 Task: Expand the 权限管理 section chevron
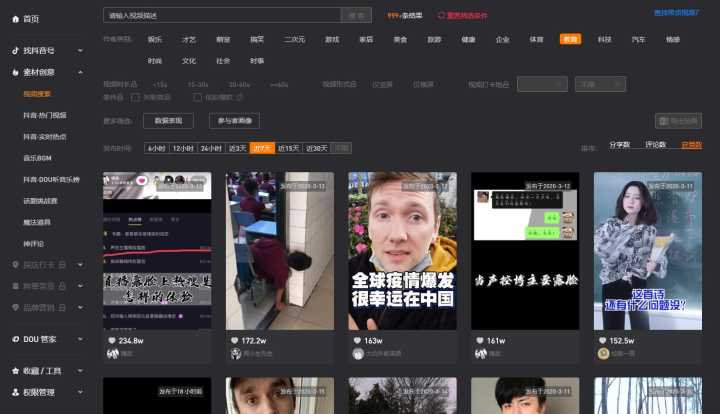80,392
